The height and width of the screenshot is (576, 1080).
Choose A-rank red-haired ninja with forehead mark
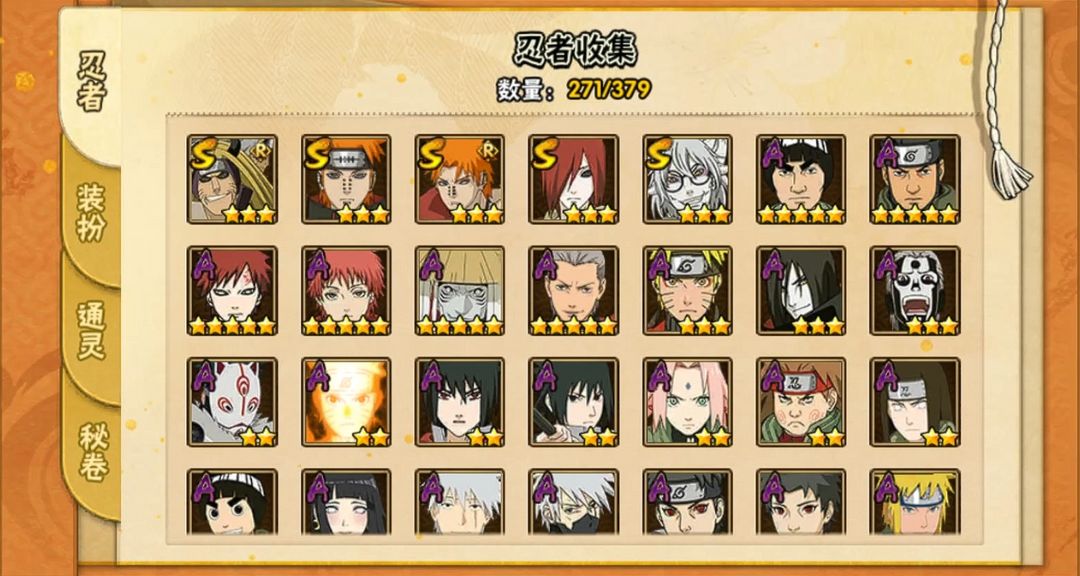pyautogui.click(x=232, y=291)
